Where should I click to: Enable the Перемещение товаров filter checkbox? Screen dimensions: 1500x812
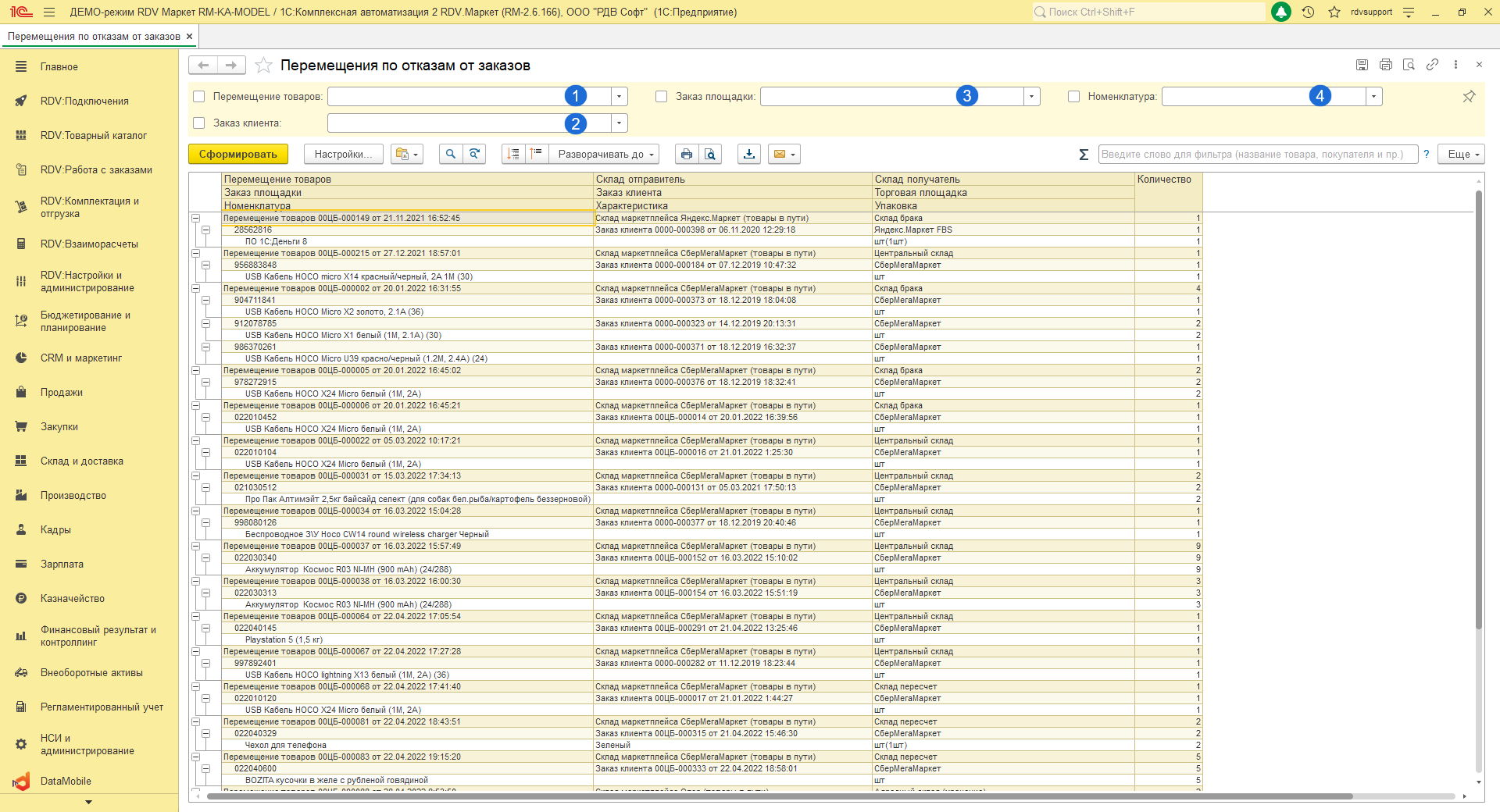pyautogui.click(x=199, y=97)
